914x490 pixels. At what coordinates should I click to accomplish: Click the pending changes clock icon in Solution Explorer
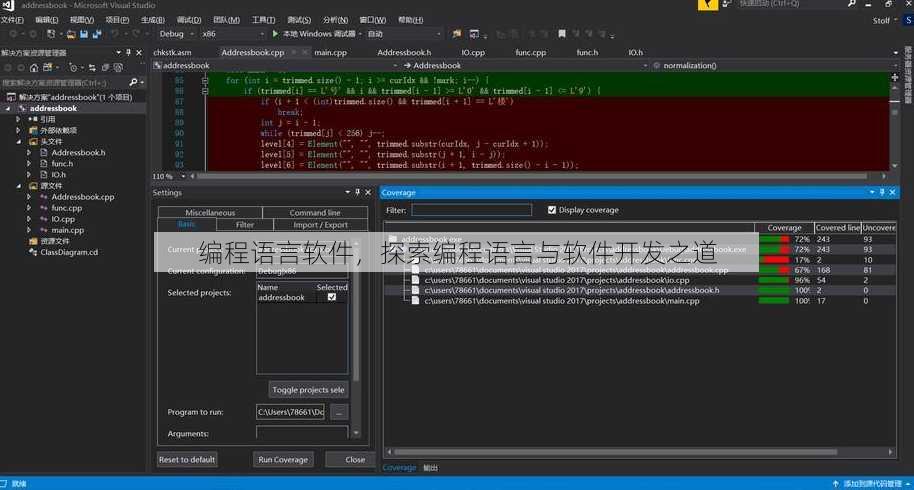pyautogui.click(x=73, y=68)
